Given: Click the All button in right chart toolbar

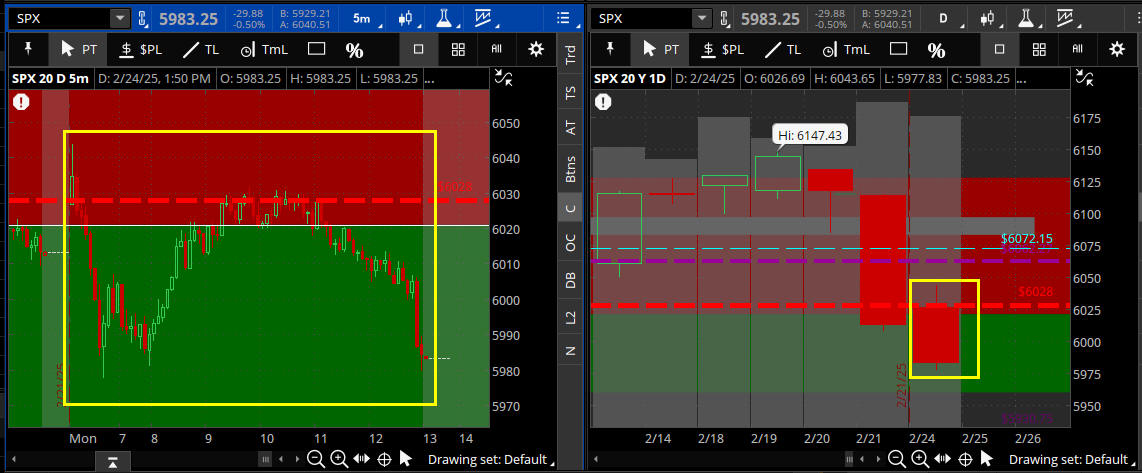Looking at the screenshot, I should tap(1078, 49).
